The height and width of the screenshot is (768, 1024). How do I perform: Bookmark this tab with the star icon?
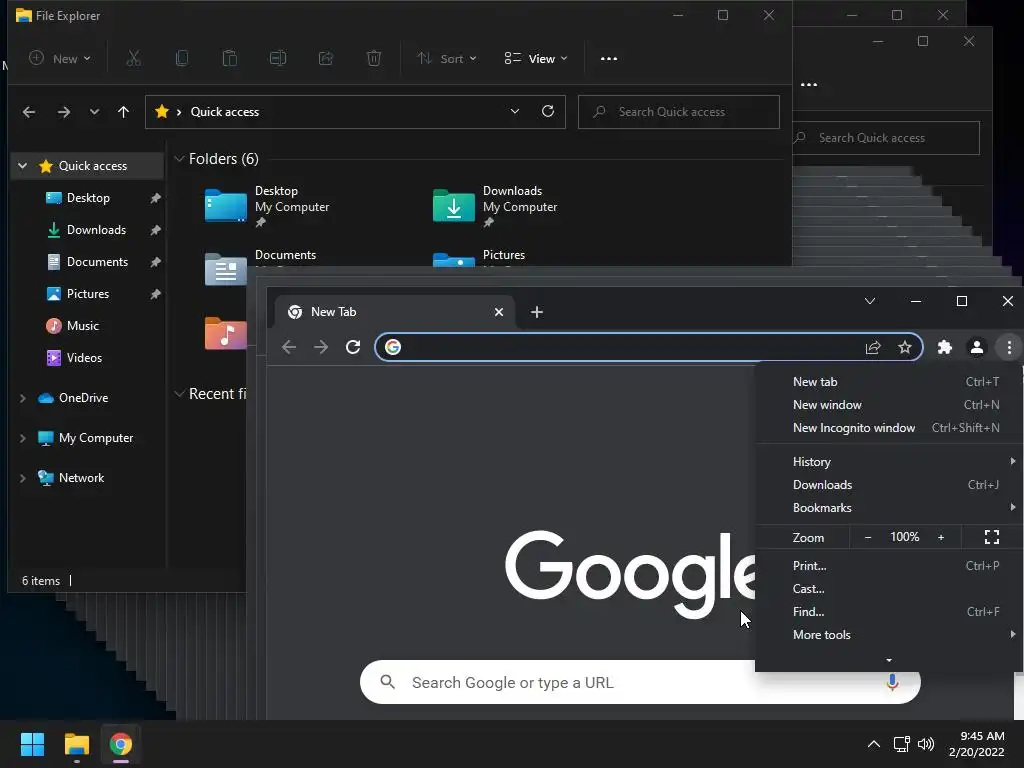(904, 347)
